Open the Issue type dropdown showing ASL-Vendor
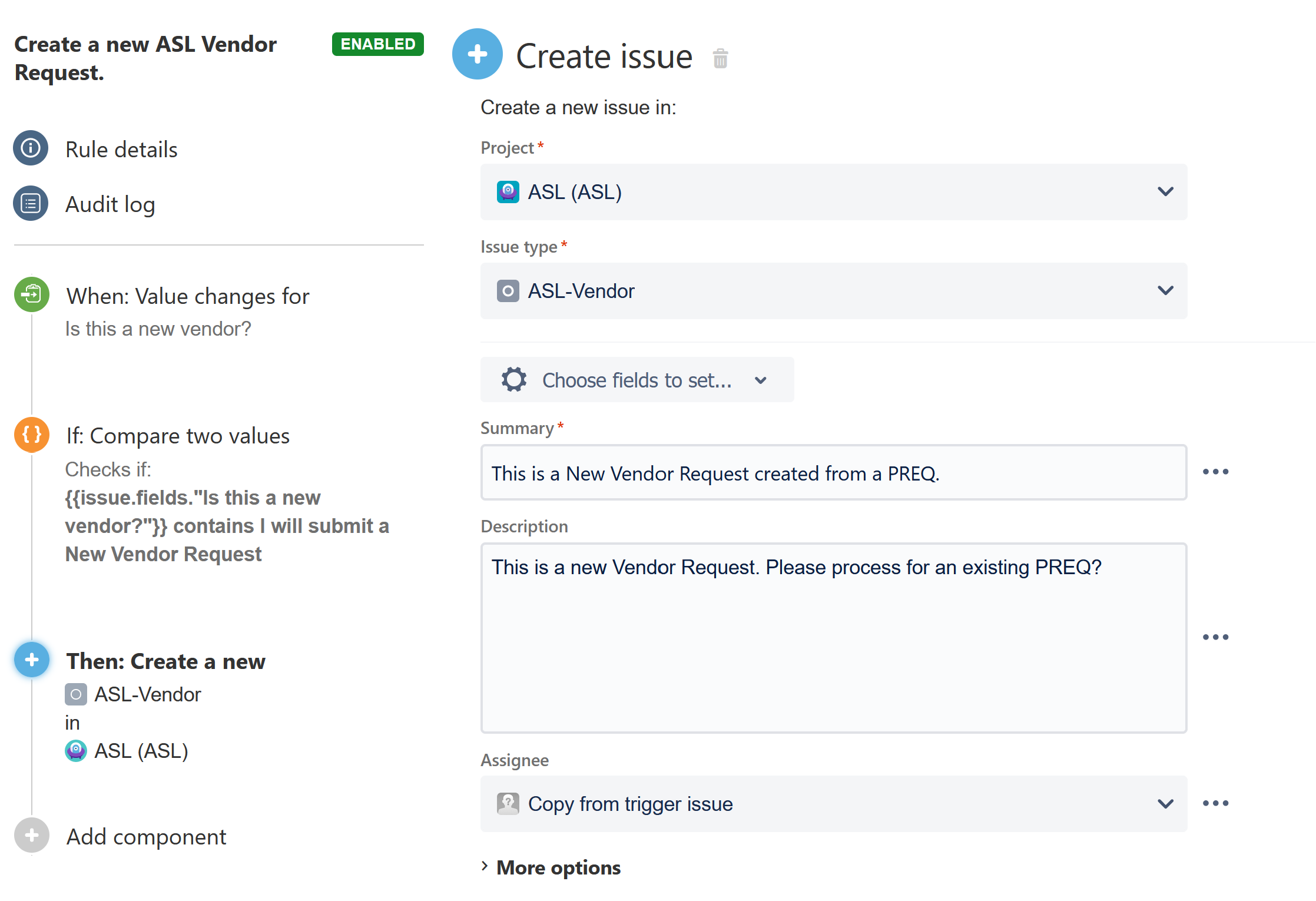 point(834,291)
